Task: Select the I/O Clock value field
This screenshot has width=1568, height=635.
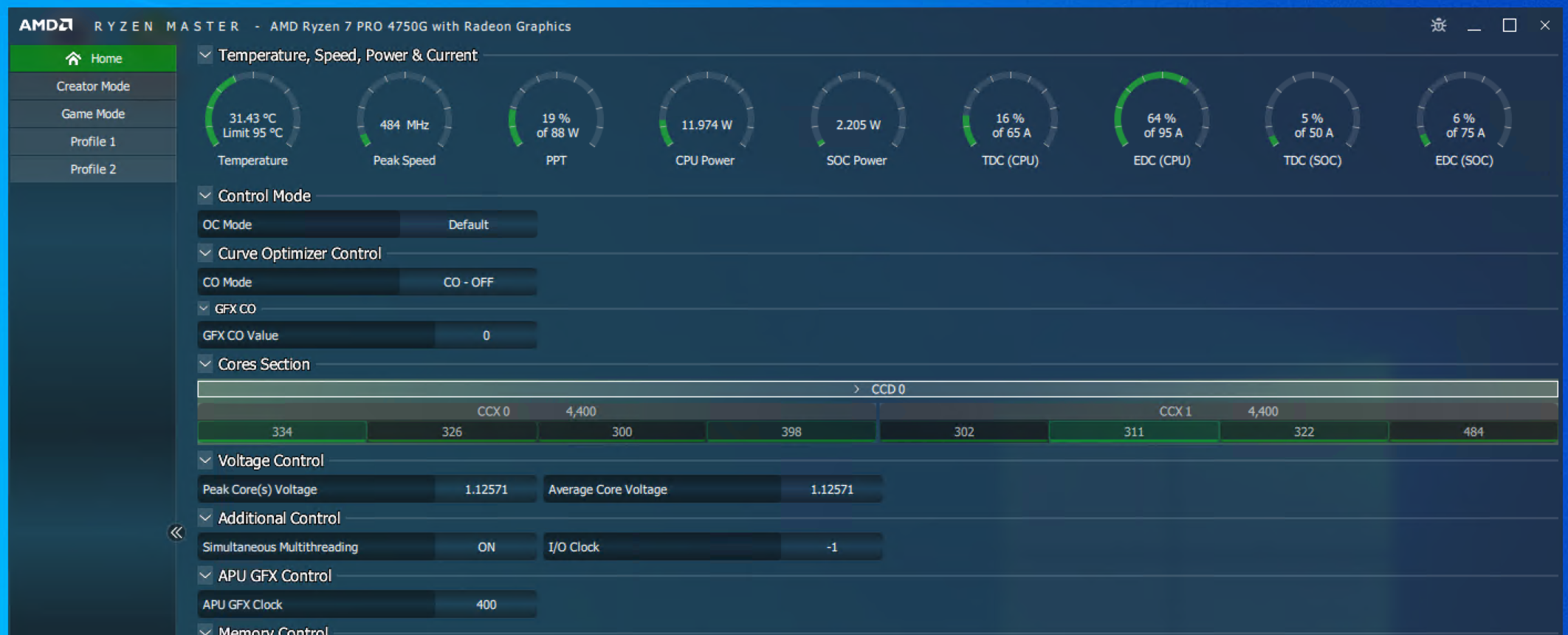Action: click(x=831, y=547)
